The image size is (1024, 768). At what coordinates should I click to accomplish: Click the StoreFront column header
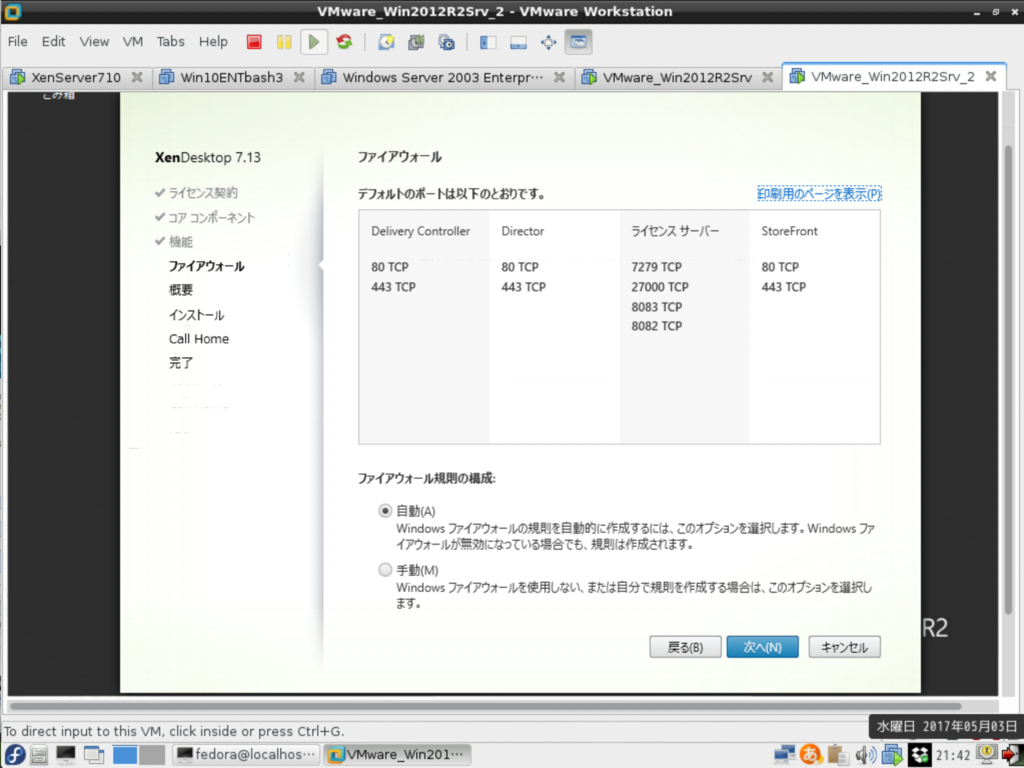789,231
